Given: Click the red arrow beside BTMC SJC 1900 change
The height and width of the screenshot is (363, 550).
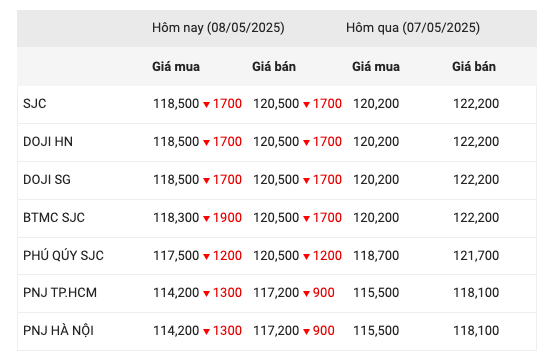Looking at the screenshot, I should coord(207,219).
